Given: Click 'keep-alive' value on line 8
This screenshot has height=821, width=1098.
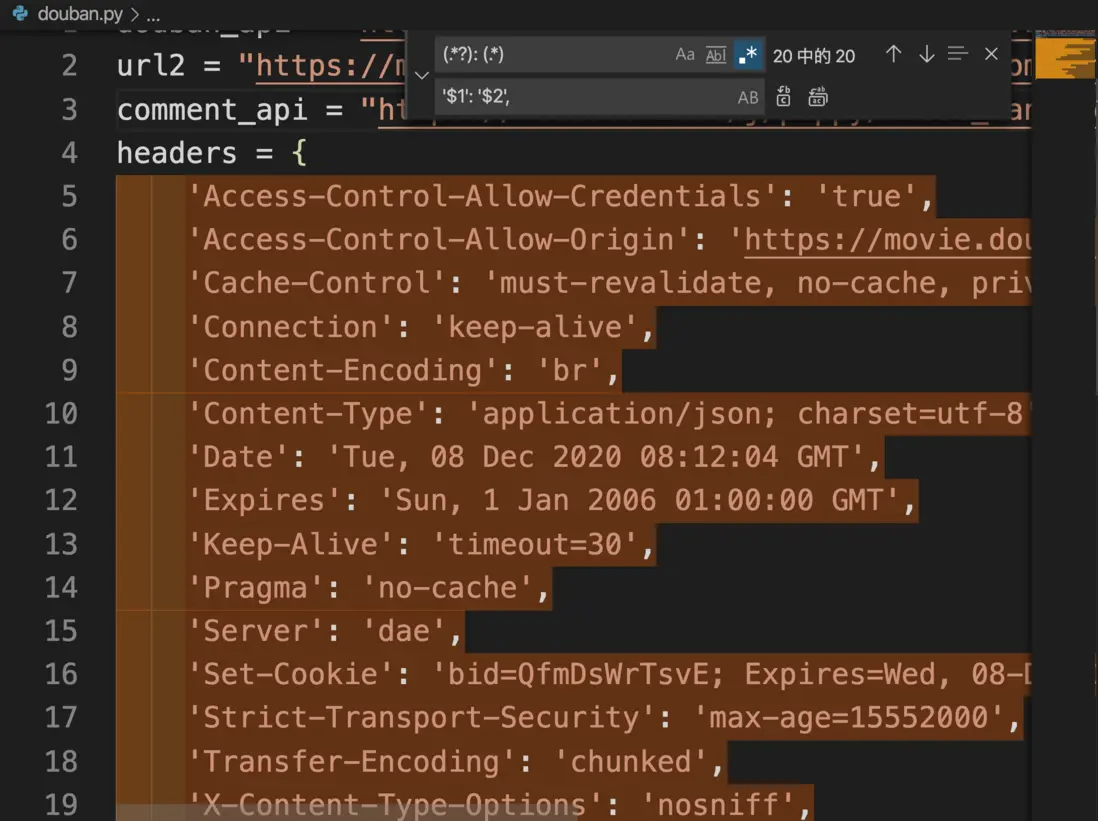Looking at the screenshot, I should (x=535, y=327).
